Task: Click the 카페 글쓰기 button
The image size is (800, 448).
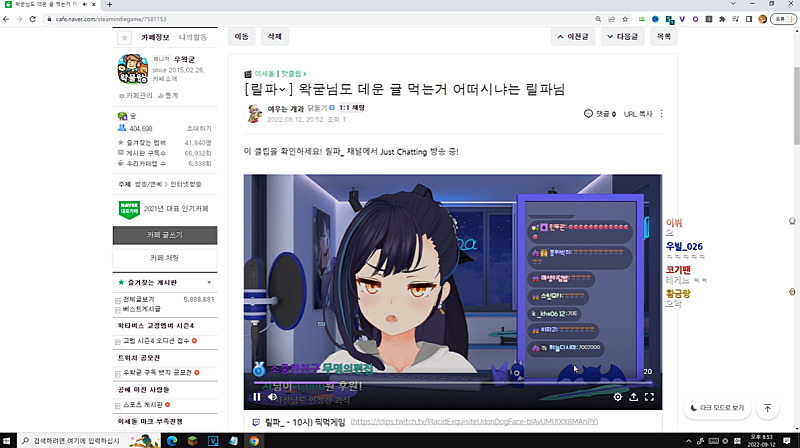Action: 165,235
